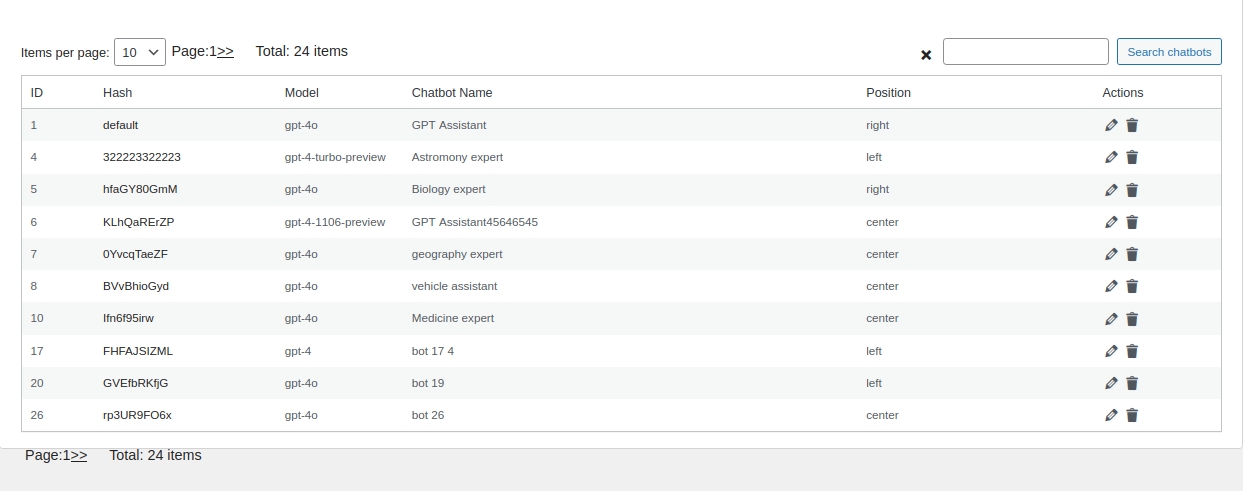Image resolution: width=1243 pixels, height=491 pixels.
Task: Select the hash '322223322223' cell
Action: point(142,157)
